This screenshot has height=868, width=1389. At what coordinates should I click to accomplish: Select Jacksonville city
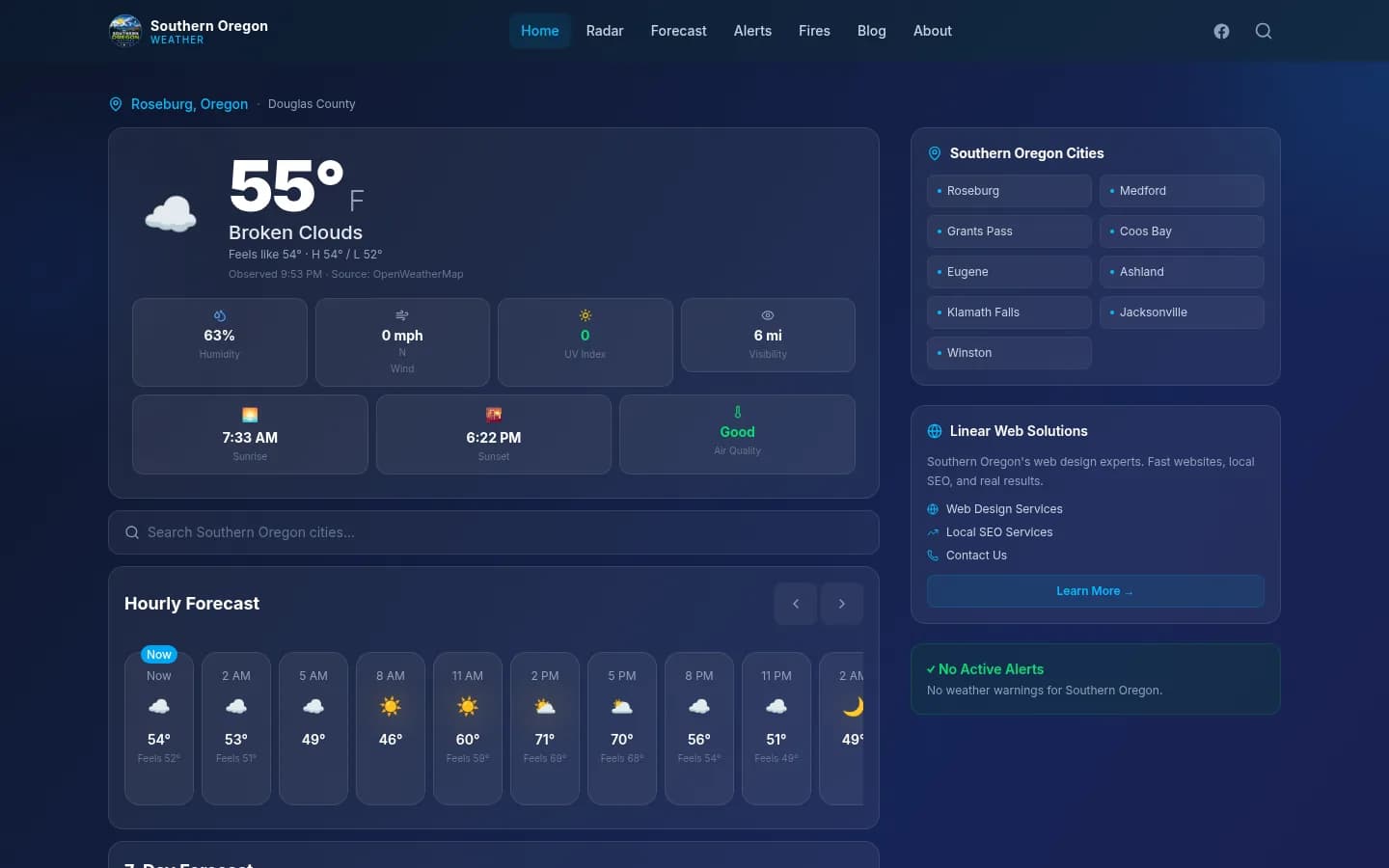pos(1182,312)
